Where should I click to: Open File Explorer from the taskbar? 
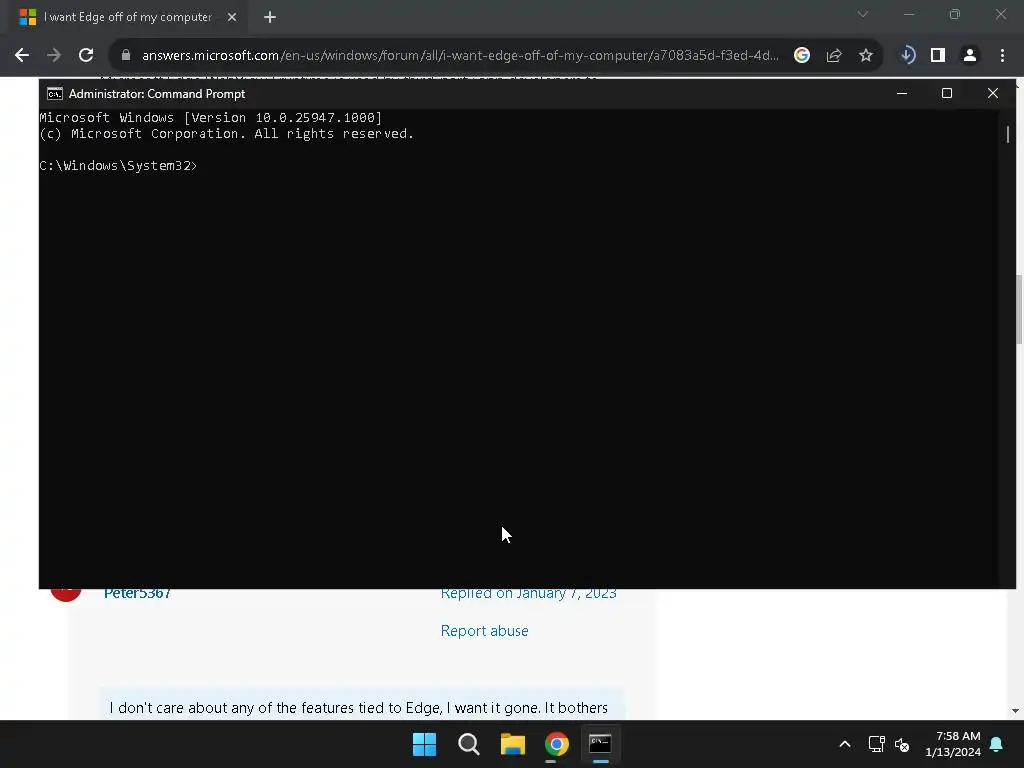513,744
